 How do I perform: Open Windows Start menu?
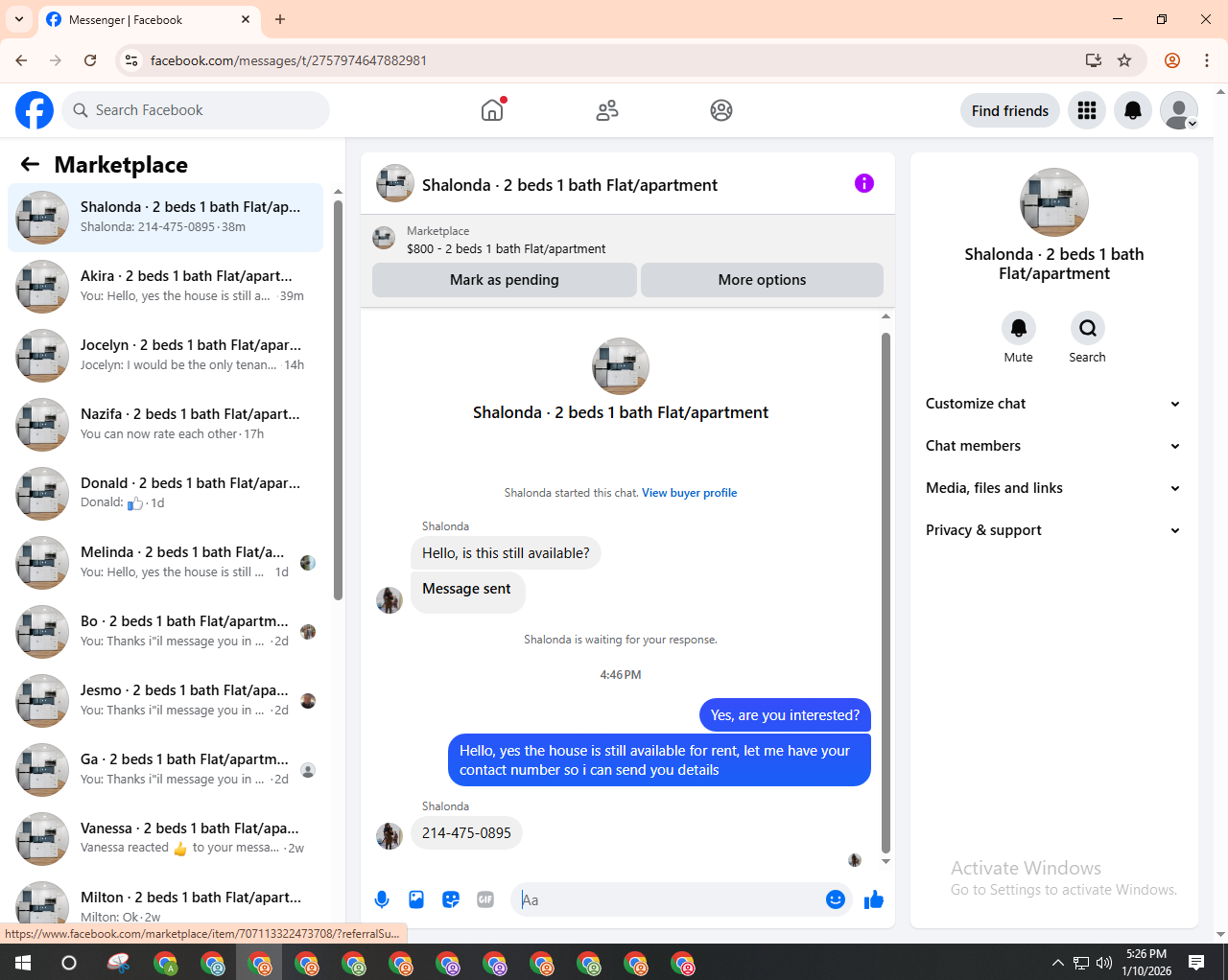pyautogui.click(x=23, y=963)
